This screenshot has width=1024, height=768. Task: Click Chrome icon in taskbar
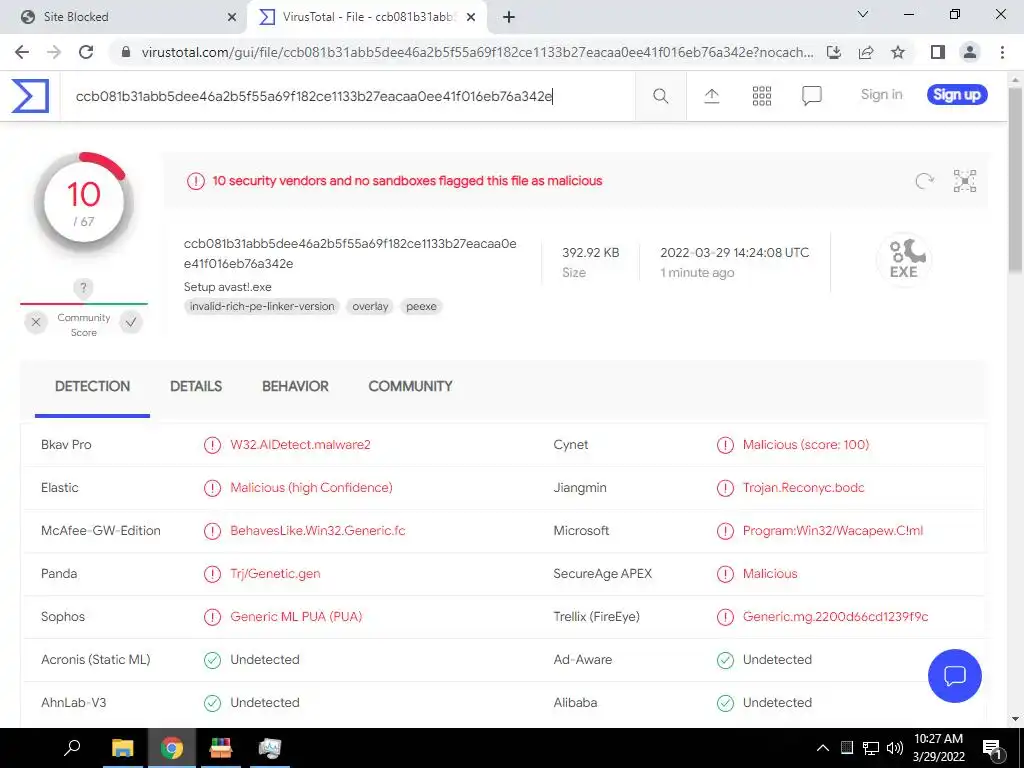point(172,748)
